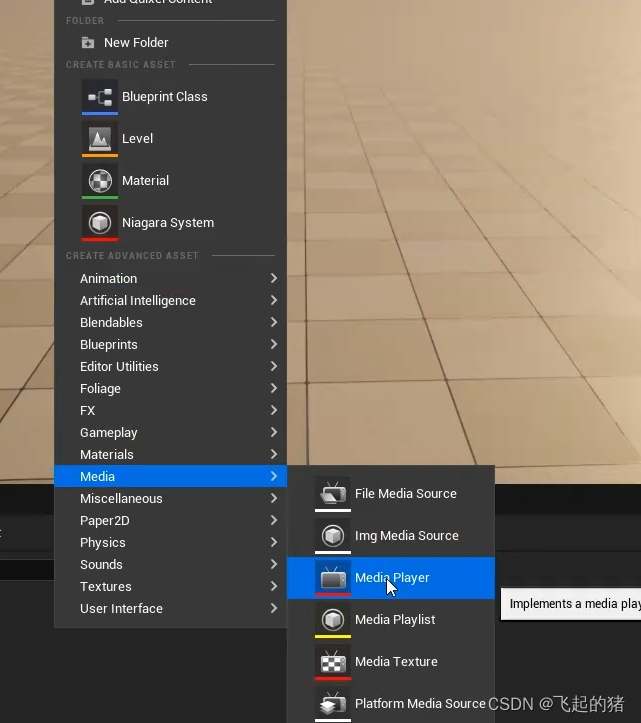This screenshot has height=723, width=641.
Task: Click the Paper2D submenu chevron
Action: (274, 520)
